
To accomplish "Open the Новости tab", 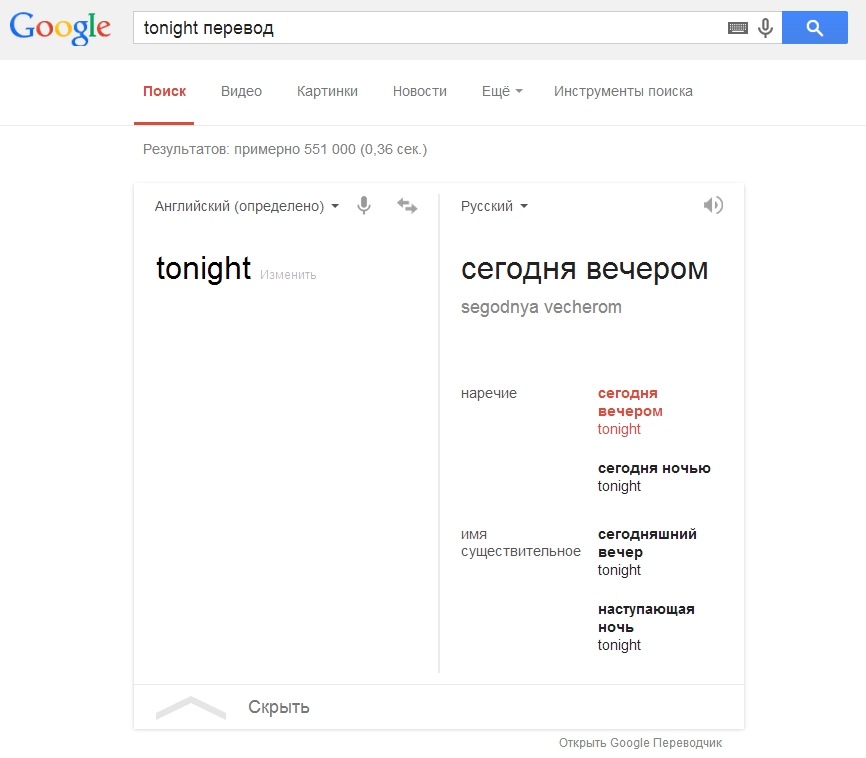I will coord(420,91).
